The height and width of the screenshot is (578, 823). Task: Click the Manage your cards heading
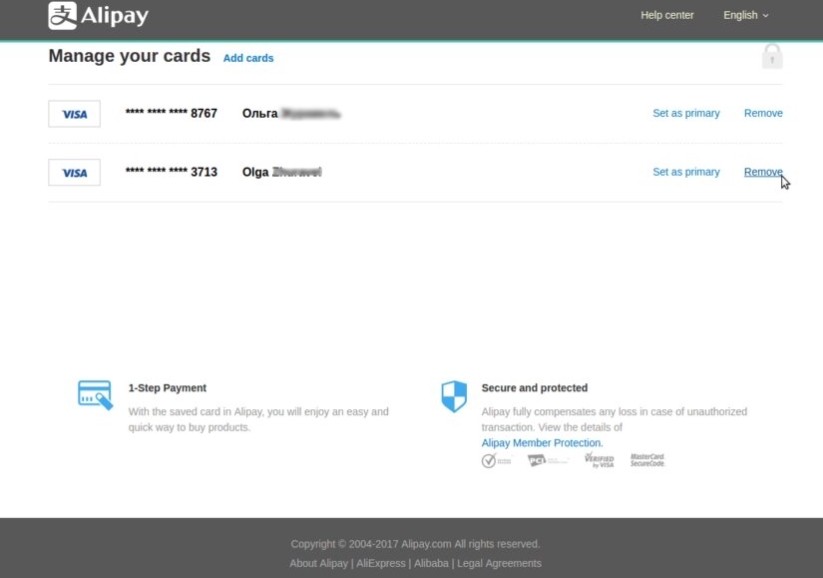point(129,56)
